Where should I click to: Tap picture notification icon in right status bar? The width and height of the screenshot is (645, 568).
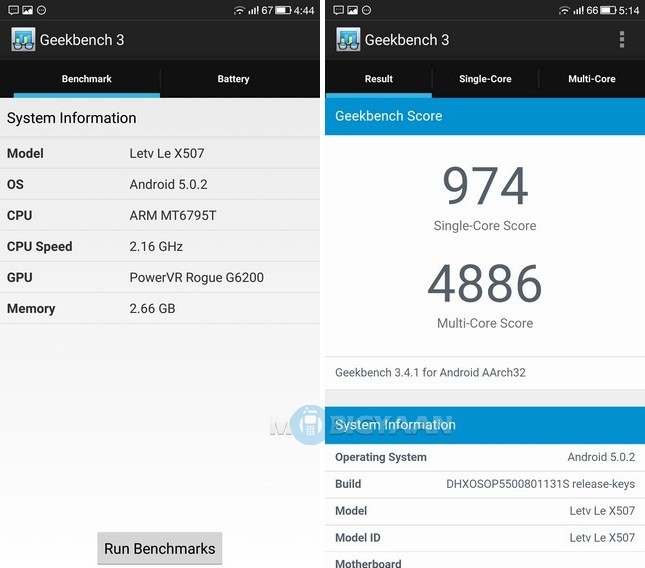coord(353,10)
